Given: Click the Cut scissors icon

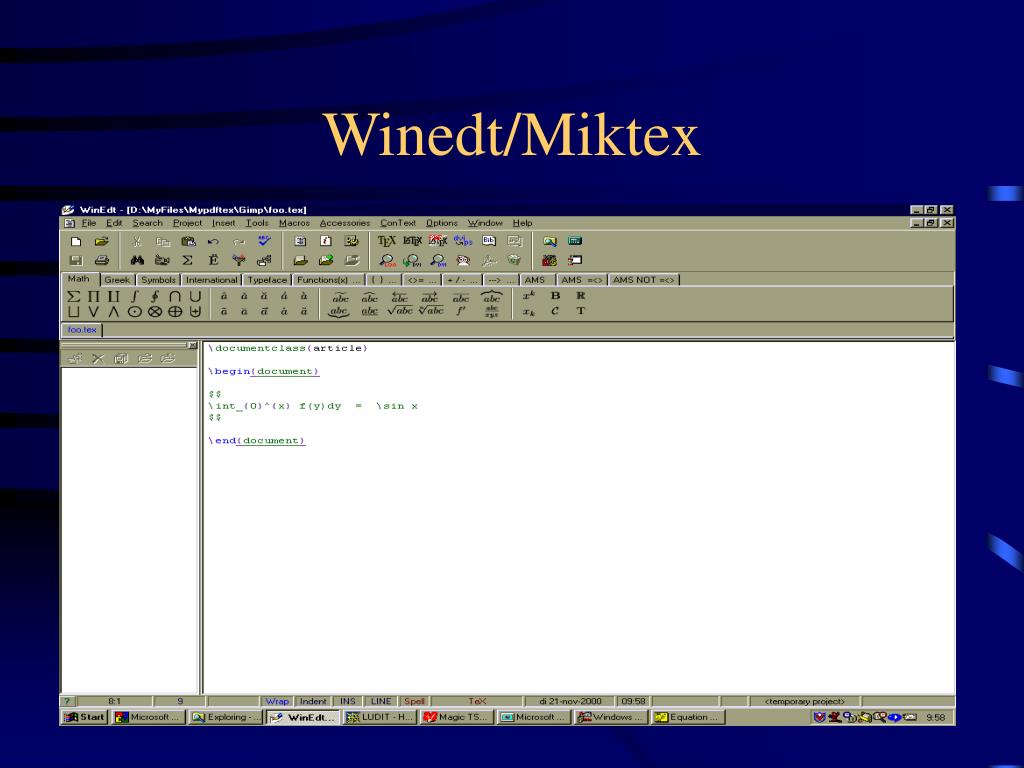Looking at the screenshot, I should click(136, 241).
